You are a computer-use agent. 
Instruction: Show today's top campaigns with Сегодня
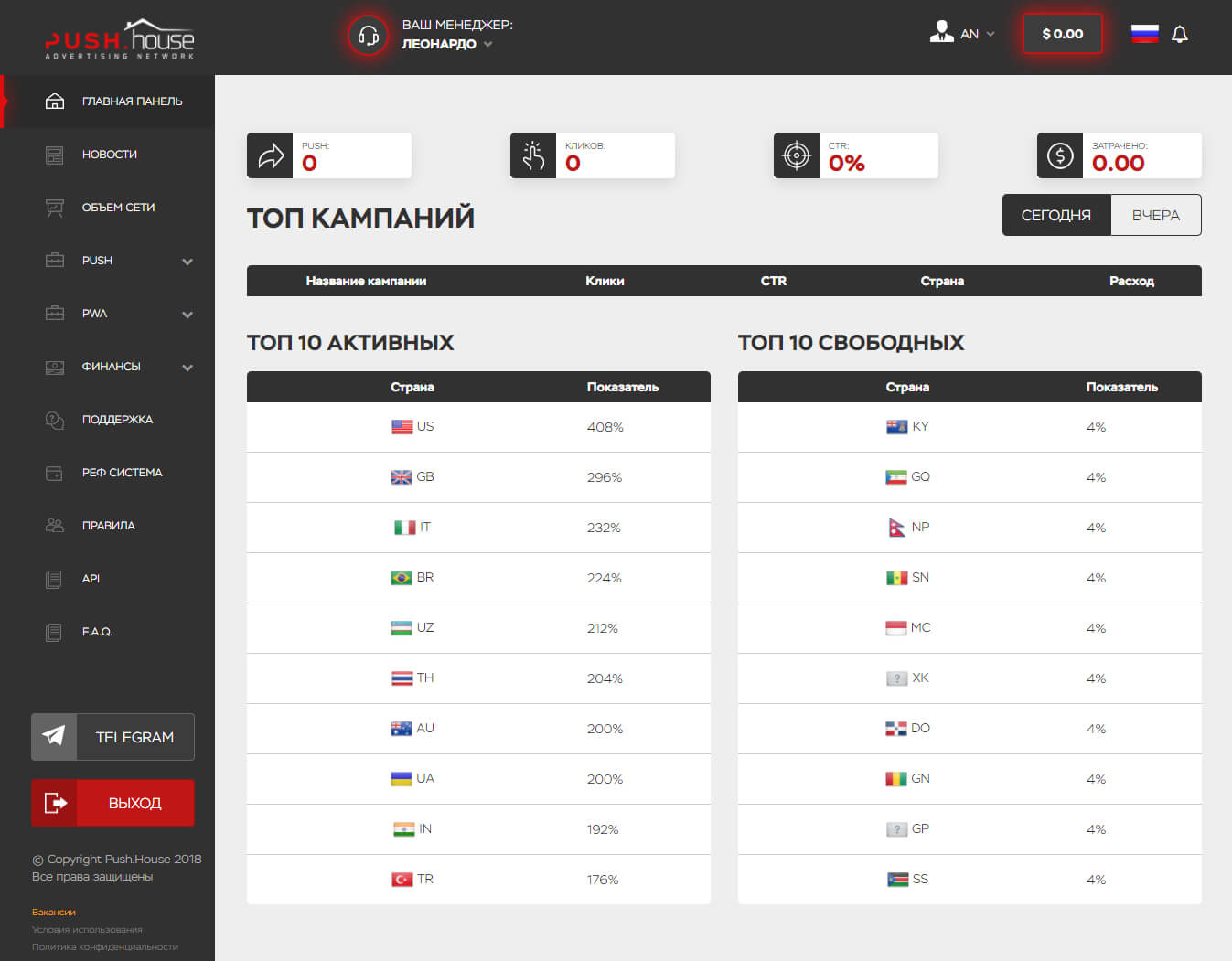[x=1056, y=215]
